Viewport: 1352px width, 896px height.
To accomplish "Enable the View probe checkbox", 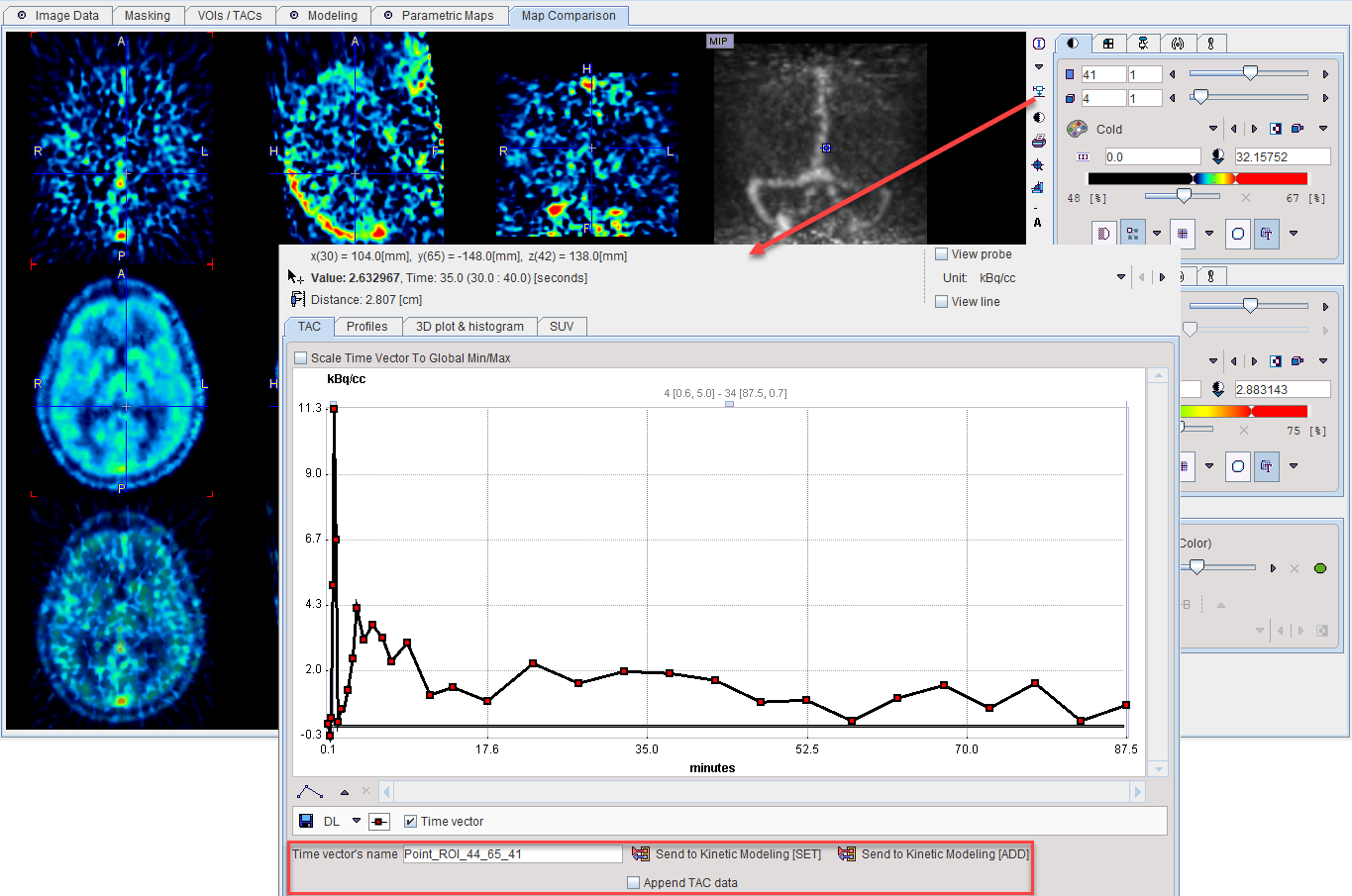I will (x=942, y=254).
